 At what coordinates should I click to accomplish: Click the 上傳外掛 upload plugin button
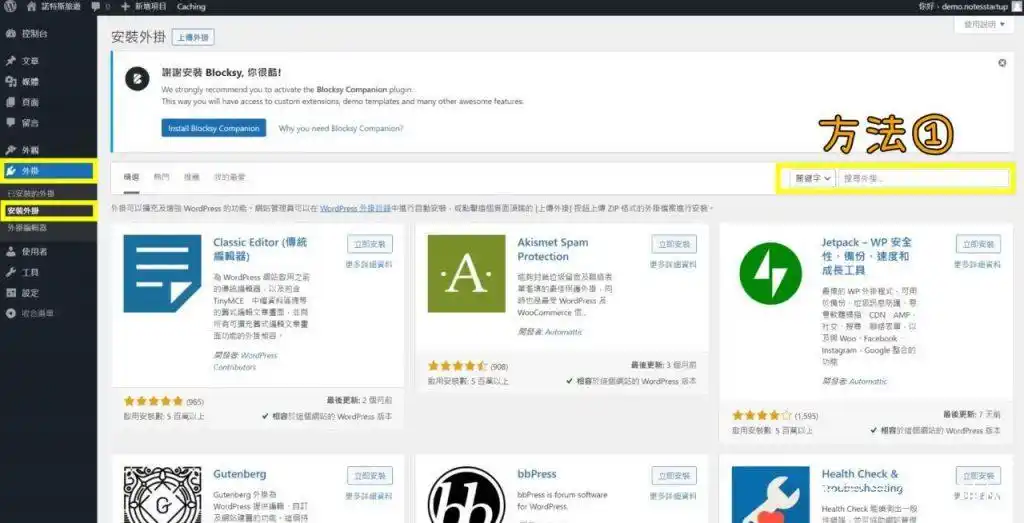193,37
